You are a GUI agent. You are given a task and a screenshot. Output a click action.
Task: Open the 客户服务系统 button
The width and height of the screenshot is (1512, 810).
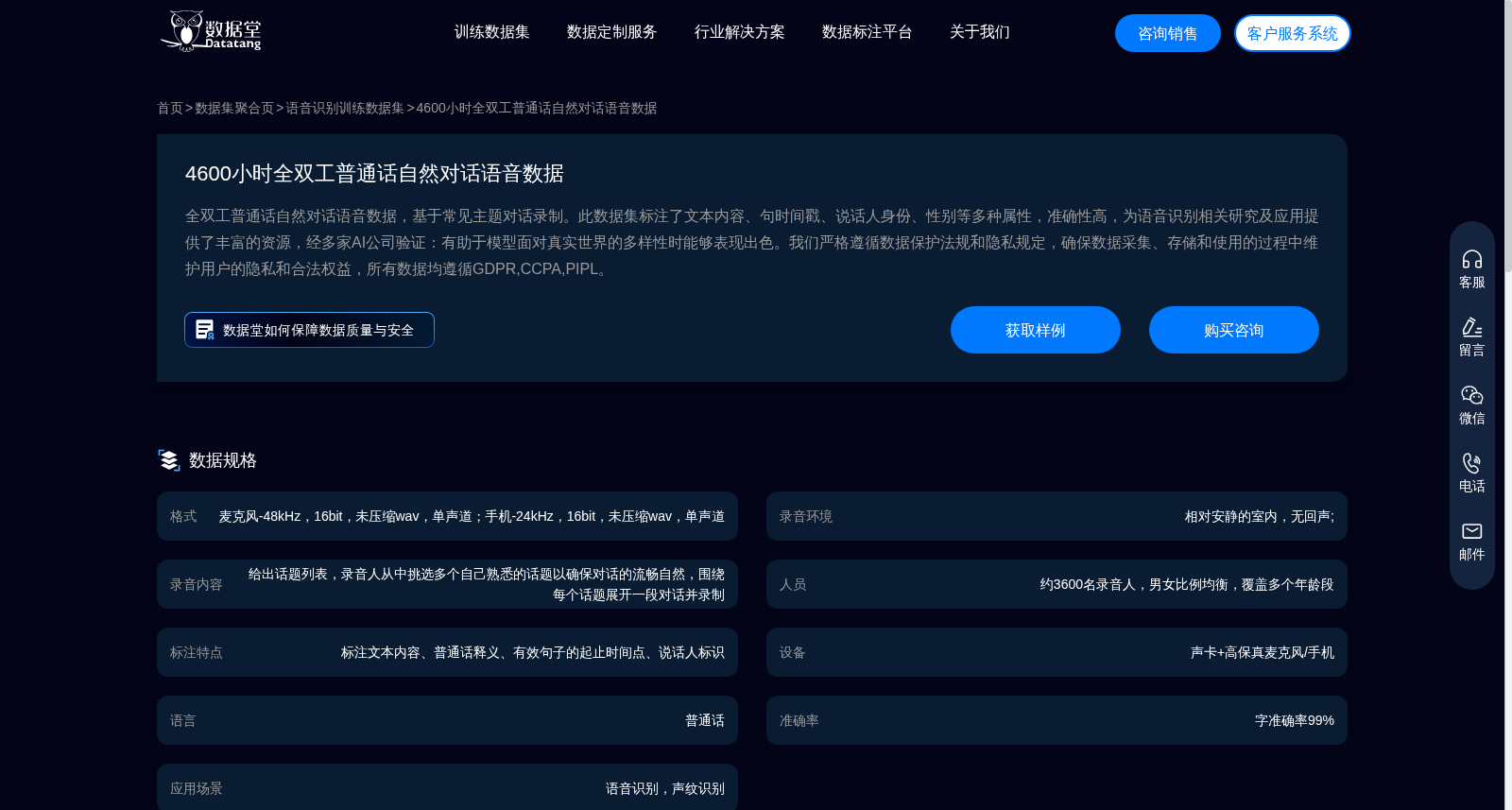pos(1293,33)
